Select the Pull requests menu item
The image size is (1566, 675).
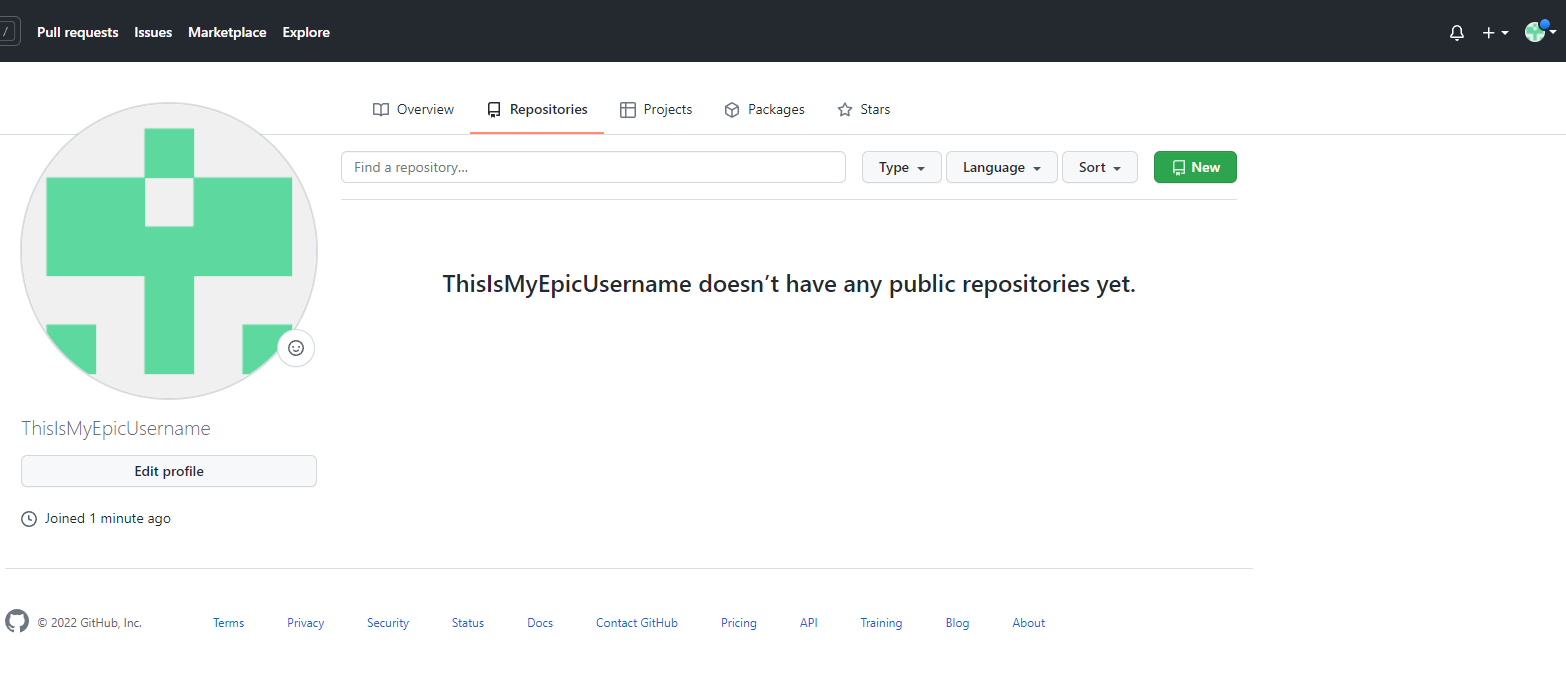coord(77,32)
